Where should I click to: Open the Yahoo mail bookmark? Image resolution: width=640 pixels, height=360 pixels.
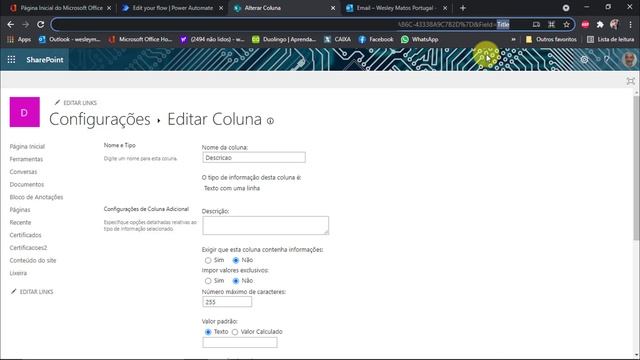tap(212, 40)
